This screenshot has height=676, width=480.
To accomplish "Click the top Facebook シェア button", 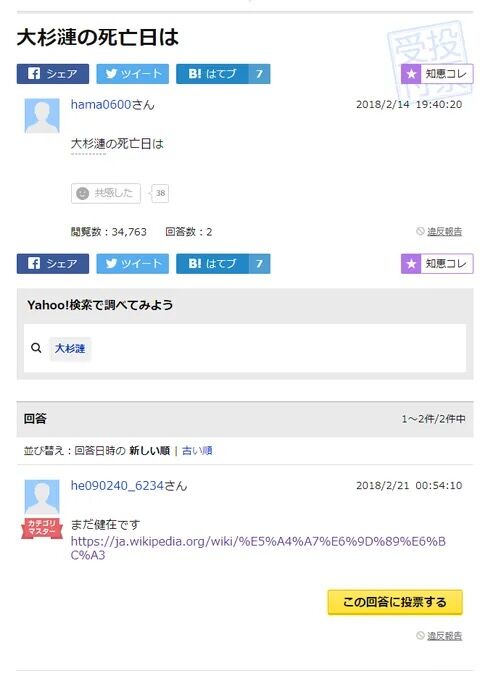I will coord(53,74).
